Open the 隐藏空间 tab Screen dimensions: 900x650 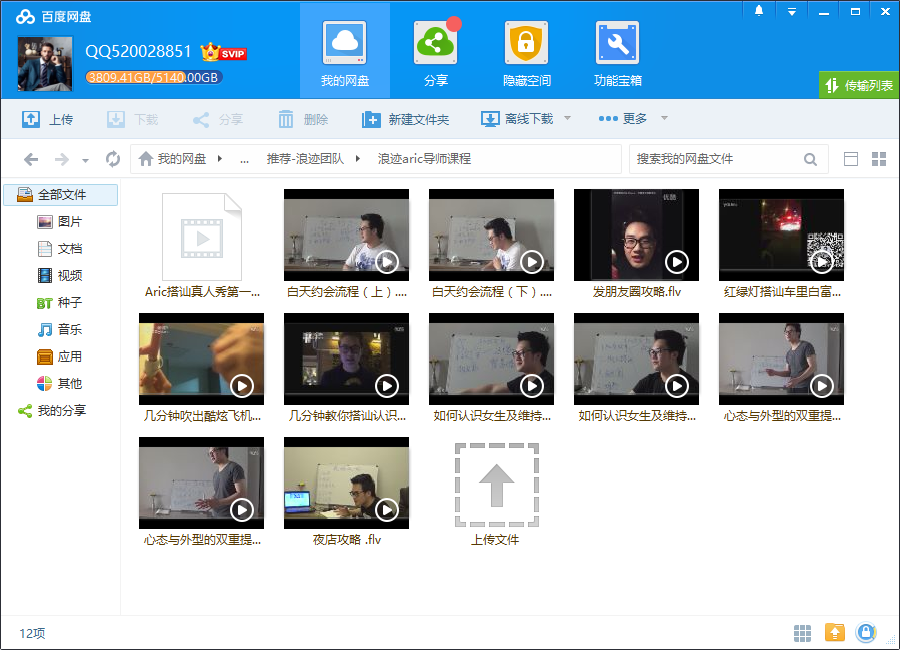point(526,53)
